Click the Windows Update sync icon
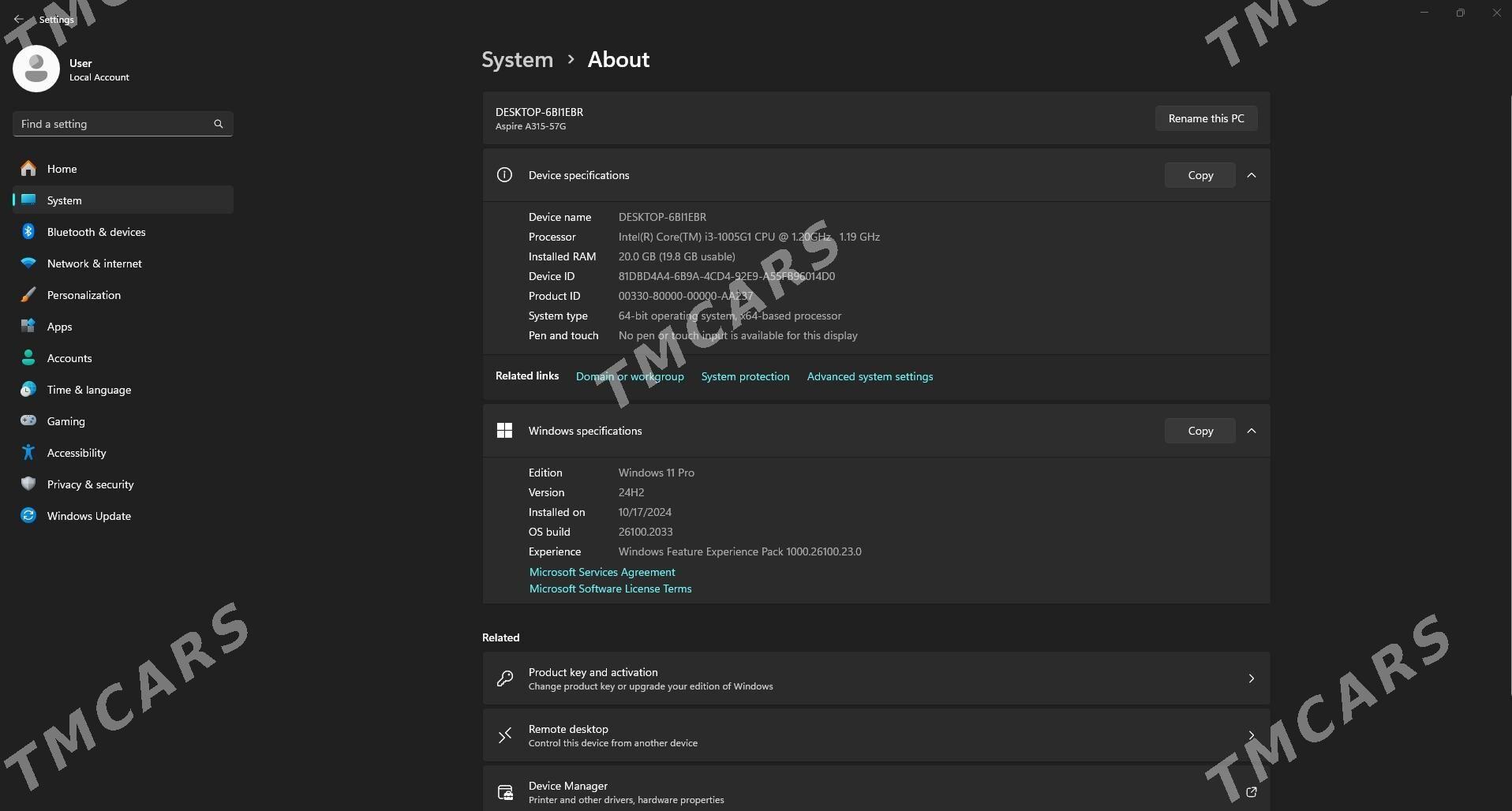The width and height of the screenshot is (1512, 811). coord(28,515)
